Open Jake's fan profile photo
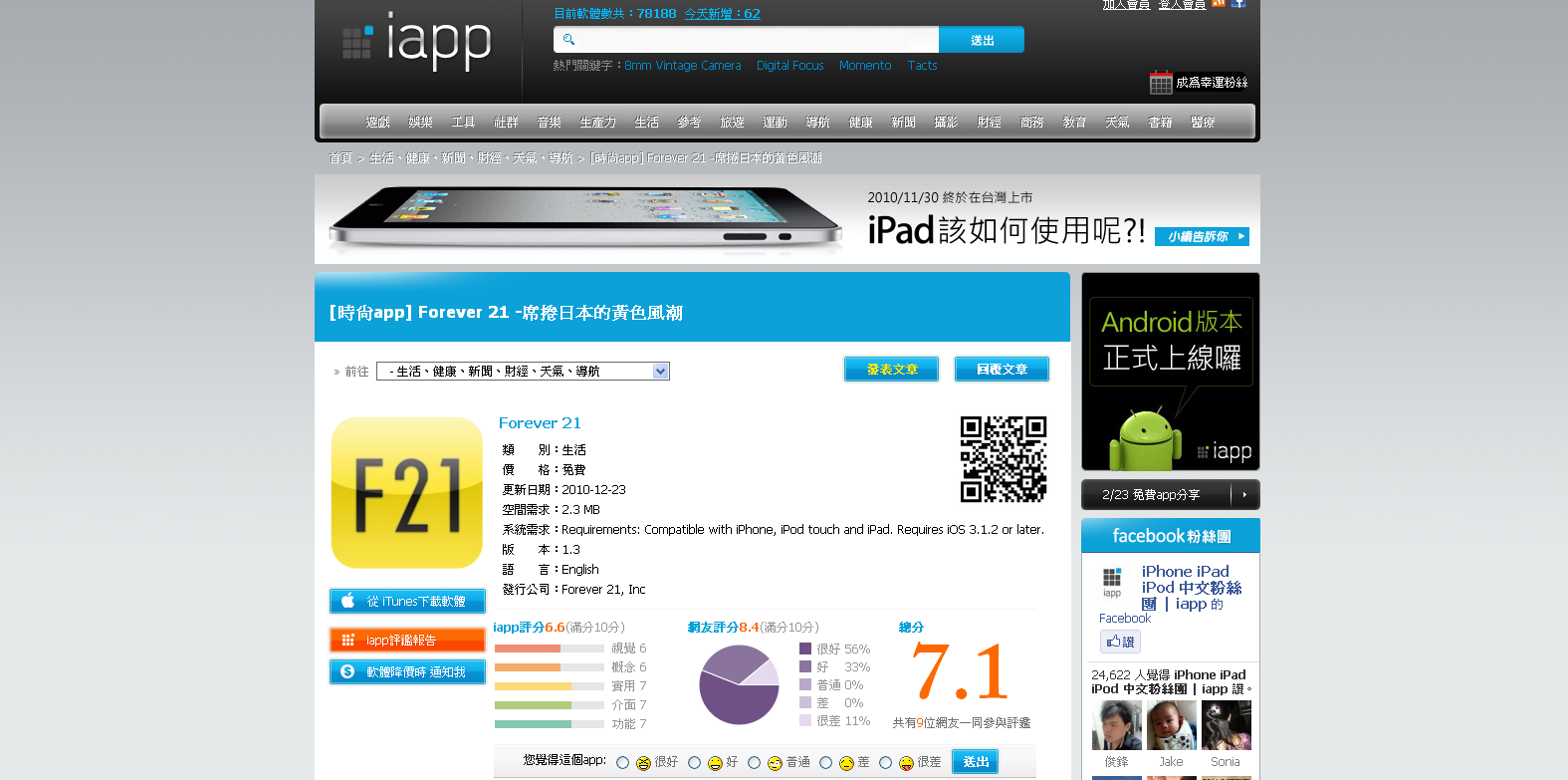 coord(1171,725)
